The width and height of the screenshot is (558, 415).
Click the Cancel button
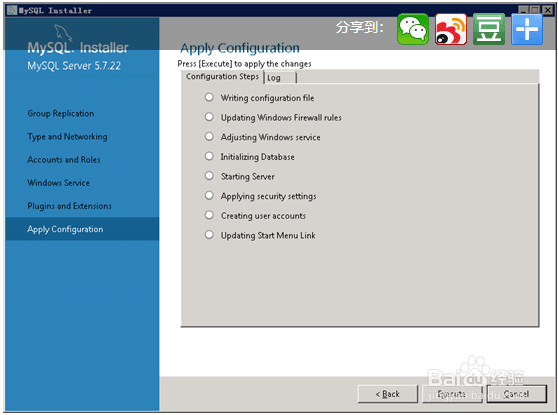tap(517, 394)
